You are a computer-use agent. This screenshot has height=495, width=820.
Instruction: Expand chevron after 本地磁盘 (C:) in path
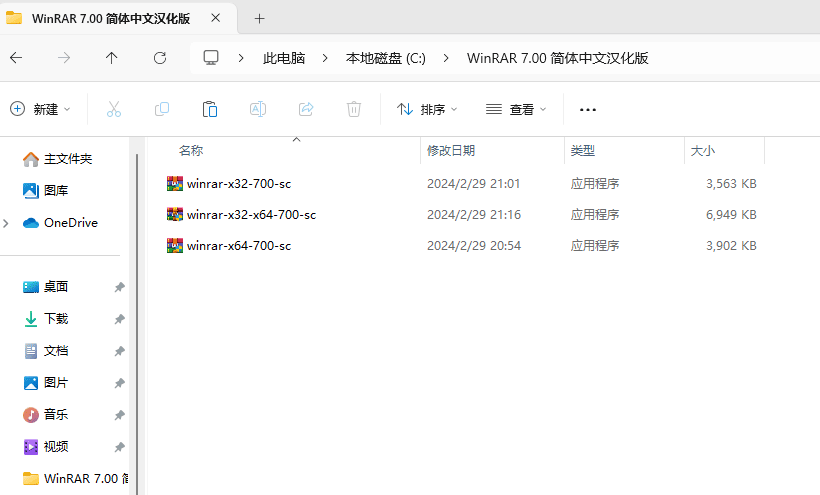coord(446,58)
